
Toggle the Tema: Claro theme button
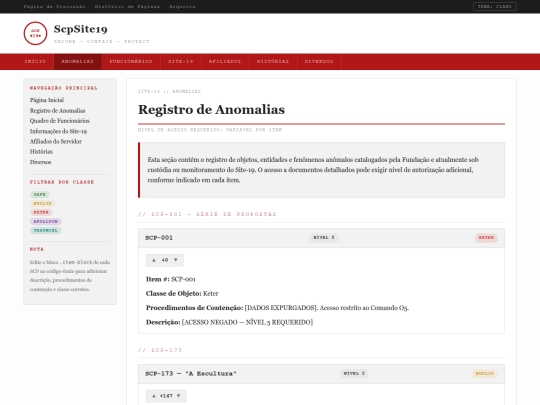click(495, 7)
